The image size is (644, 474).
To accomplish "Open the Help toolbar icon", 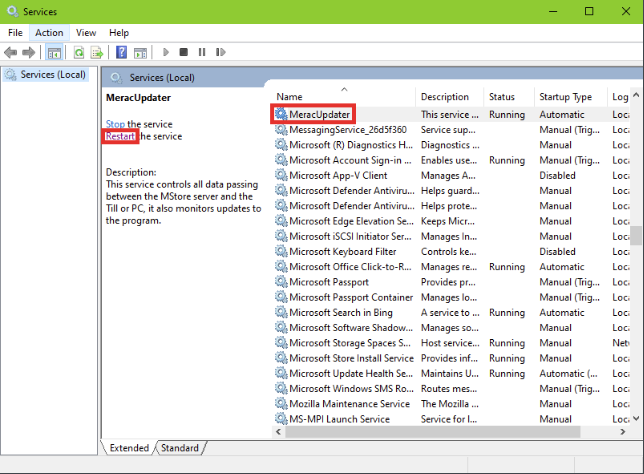I will coord(122,52).
